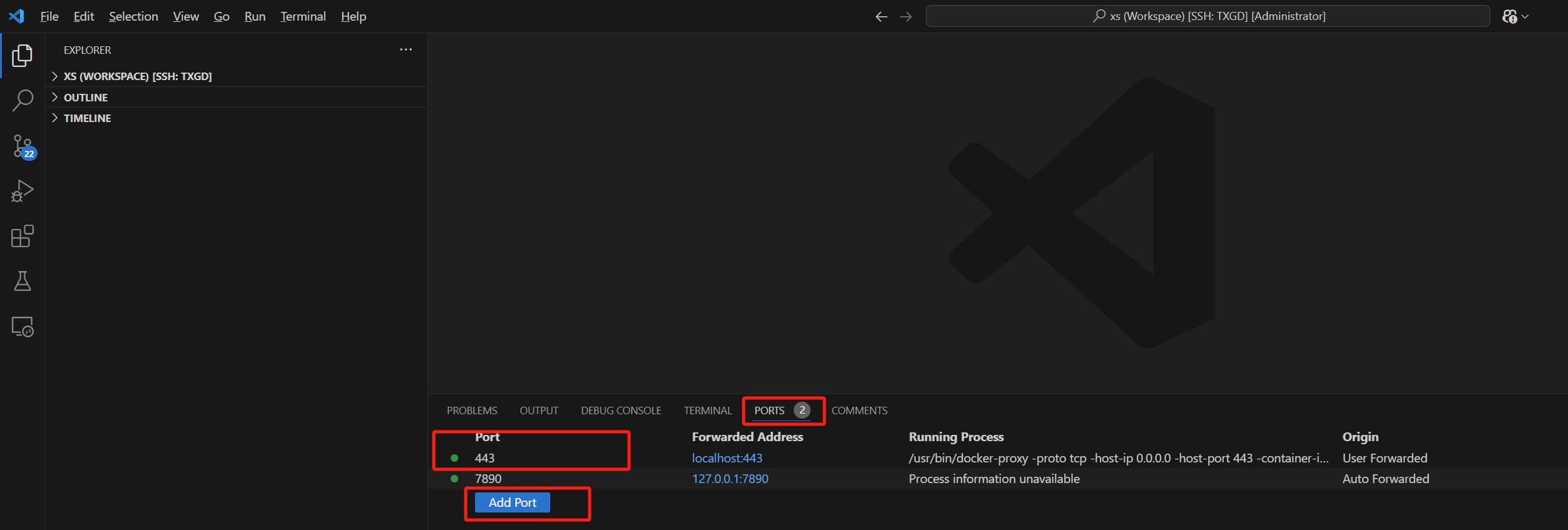Click the EXPLORER panel title
This screenshot has height=530, width=1568.
coord(87,50)
